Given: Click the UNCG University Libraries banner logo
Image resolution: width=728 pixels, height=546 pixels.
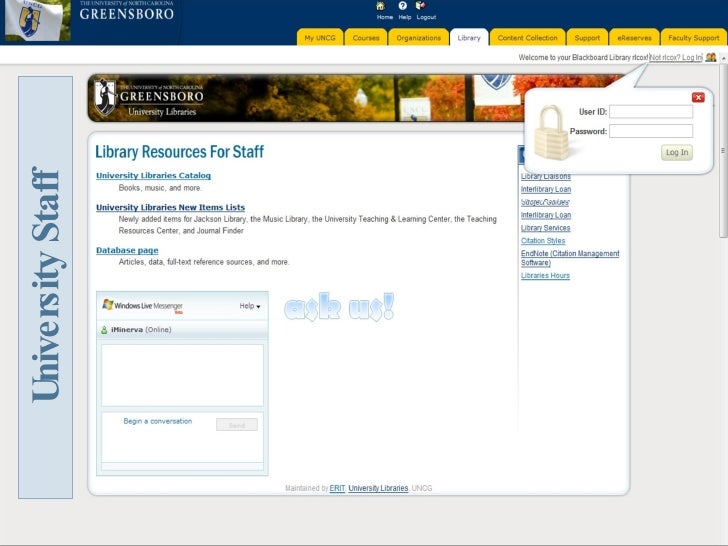Looking at the screenshot, I should coord(149,98).
